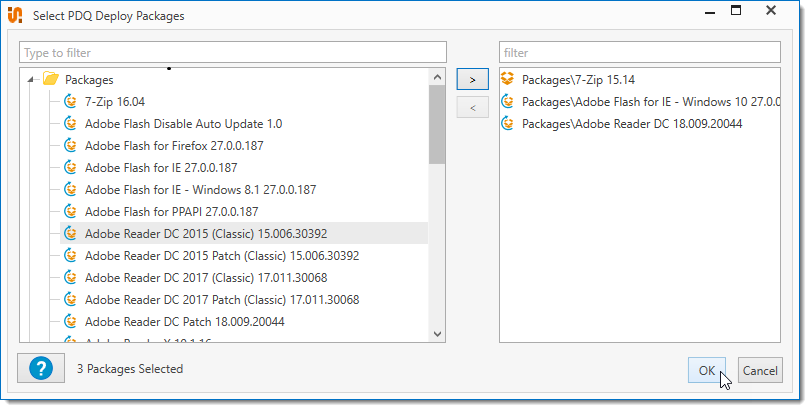Click the Adobe Flash for Firefox package icon

pyautogui.click(x=71, y=145)
